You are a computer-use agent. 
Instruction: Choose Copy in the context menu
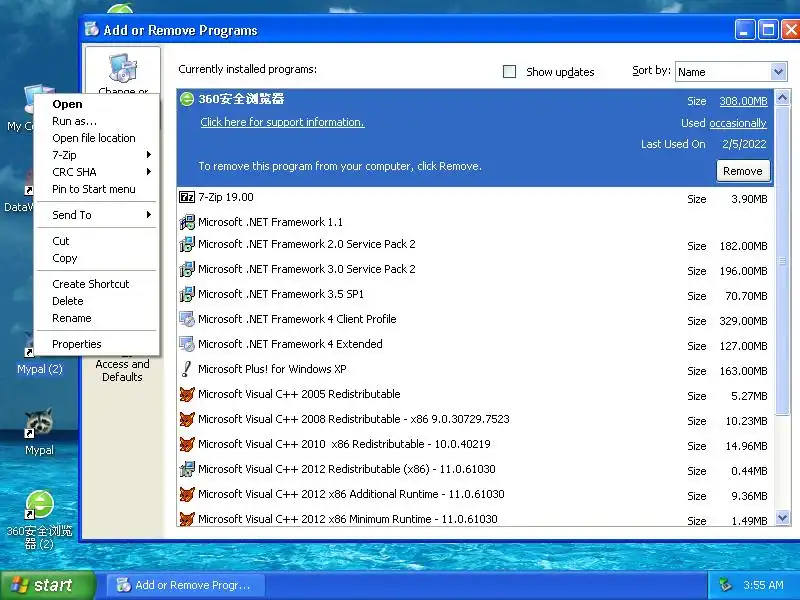96,258
